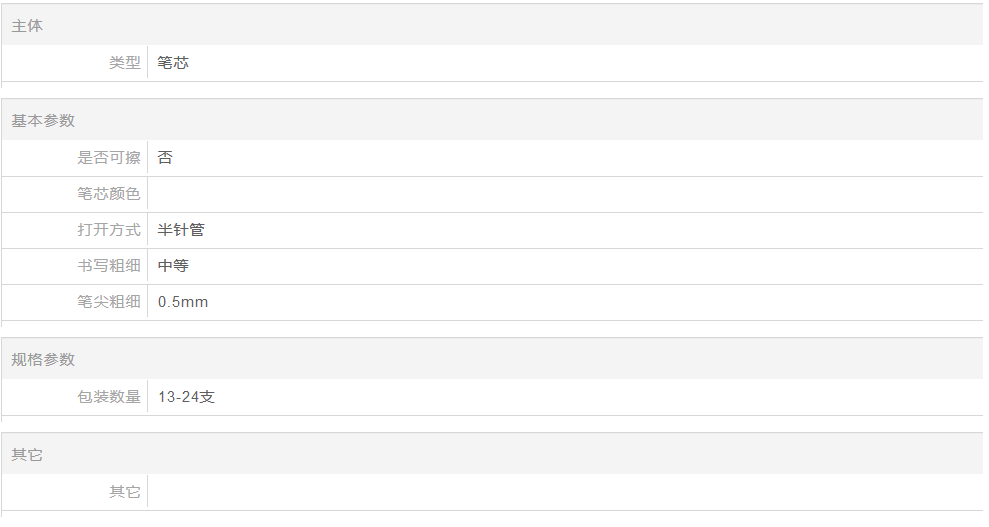
Task: Select the 是否可擦 row label
Action: pyautogui.click(x=109, y=158)
